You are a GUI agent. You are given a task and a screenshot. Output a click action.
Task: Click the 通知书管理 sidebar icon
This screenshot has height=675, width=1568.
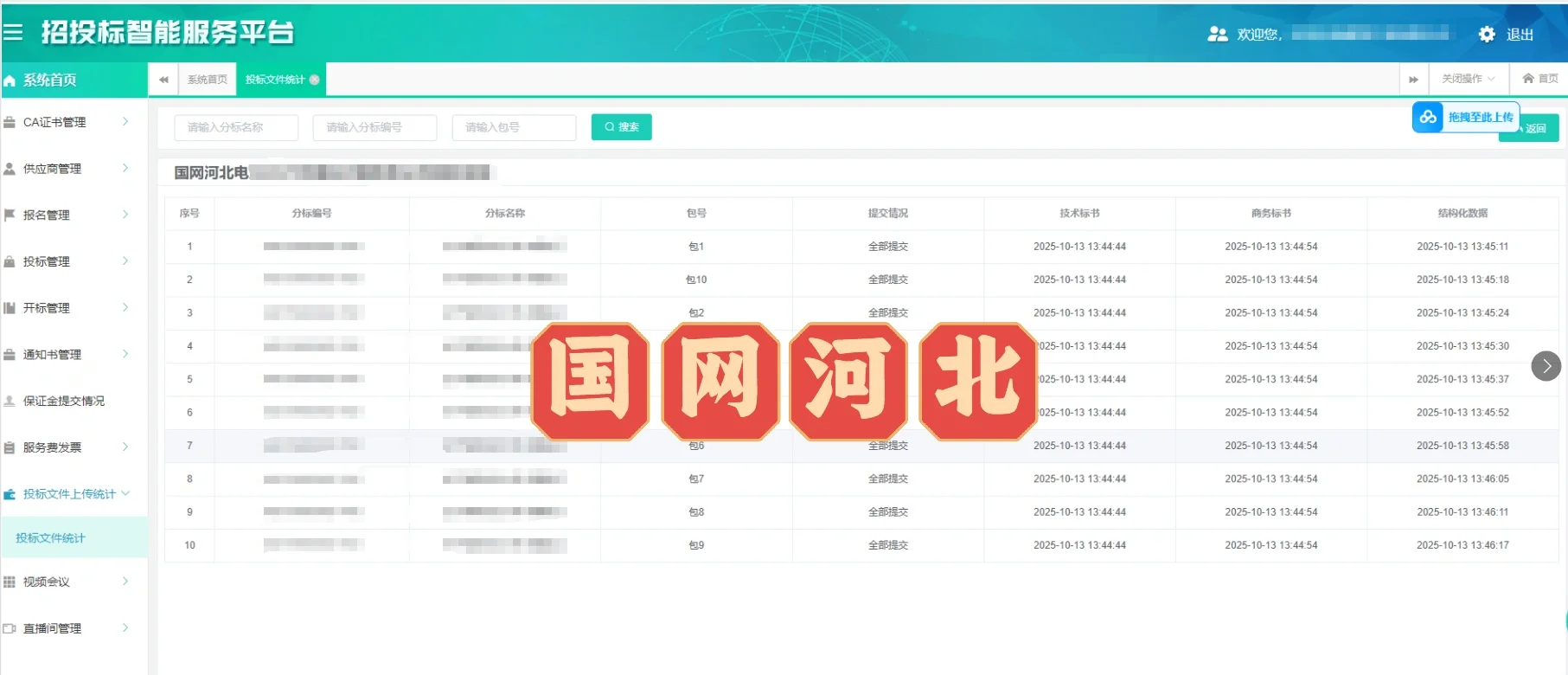(x=10, y=355)
